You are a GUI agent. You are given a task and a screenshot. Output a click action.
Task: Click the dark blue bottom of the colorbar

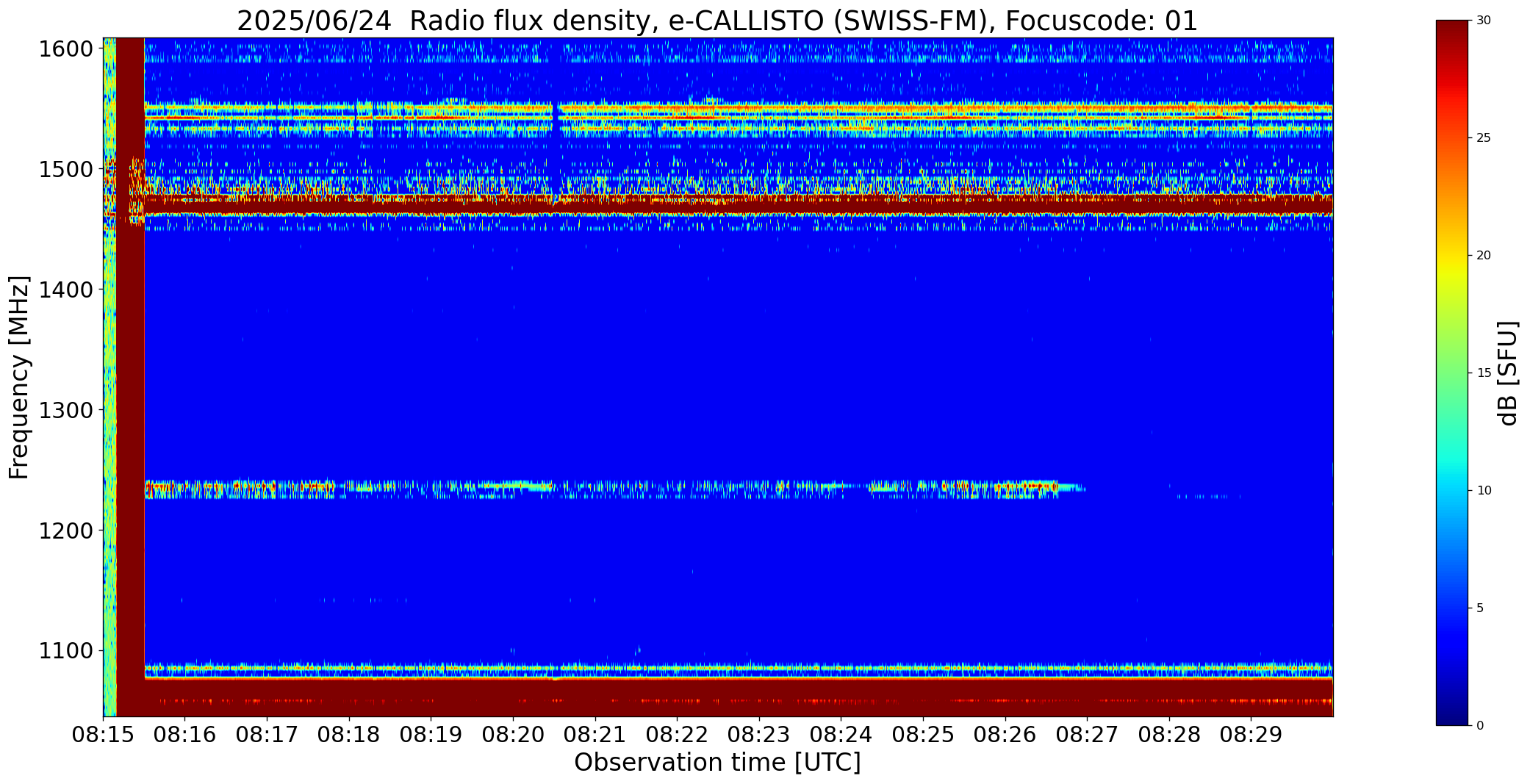click(x=1454, y=714)
